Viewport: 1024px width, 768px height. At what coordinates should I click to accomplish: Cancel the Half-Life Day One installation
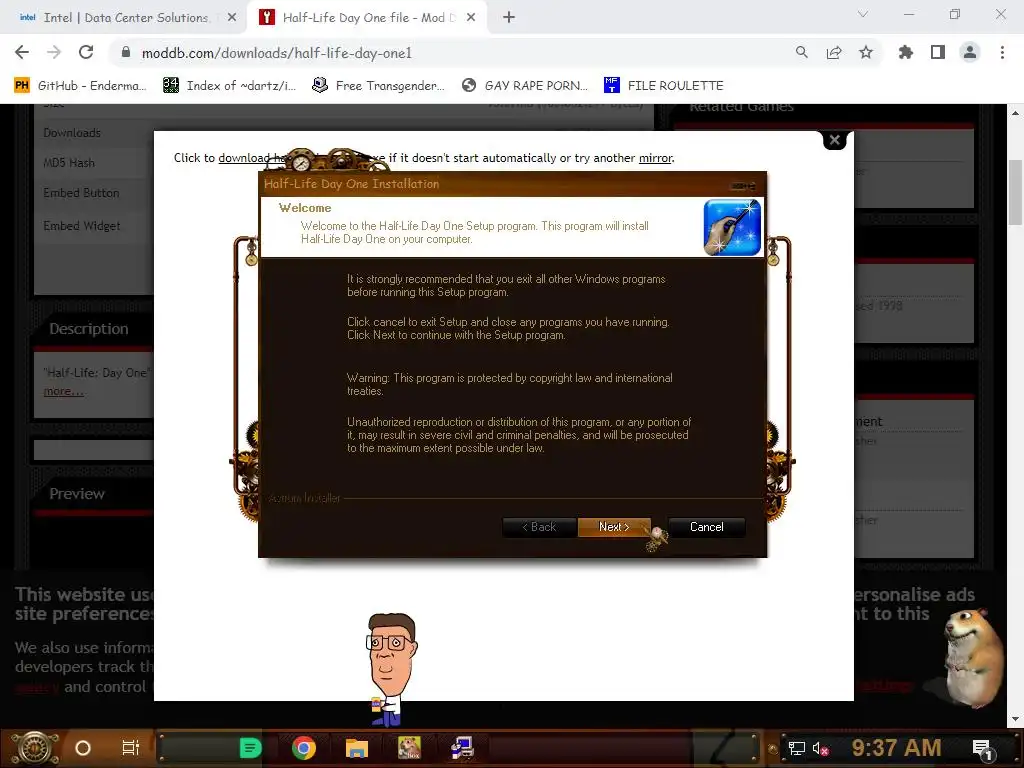(x=707, y=527)
